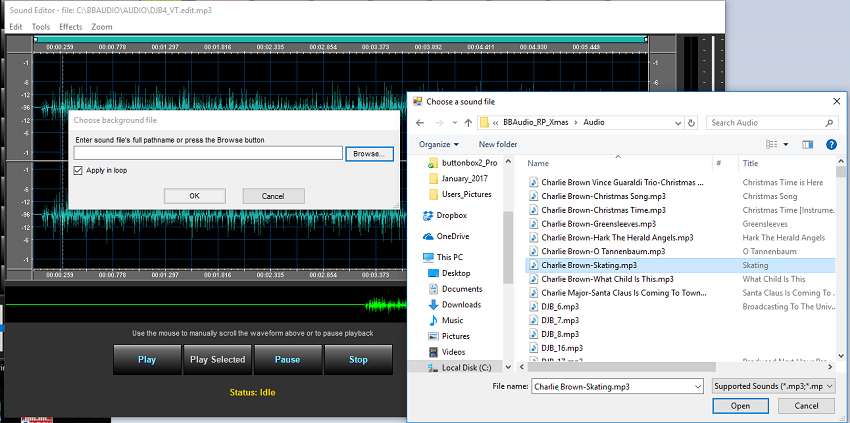
Task: Select buttonbox2_Pro folder in sidebar
Action: [462, 163]
